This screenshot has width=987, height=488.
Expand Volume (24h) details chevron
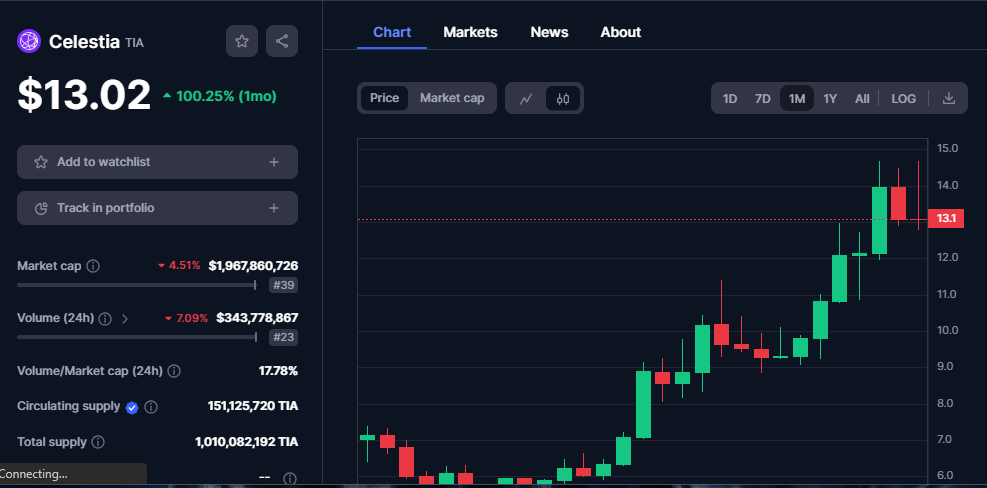click(x=125, y=319)
